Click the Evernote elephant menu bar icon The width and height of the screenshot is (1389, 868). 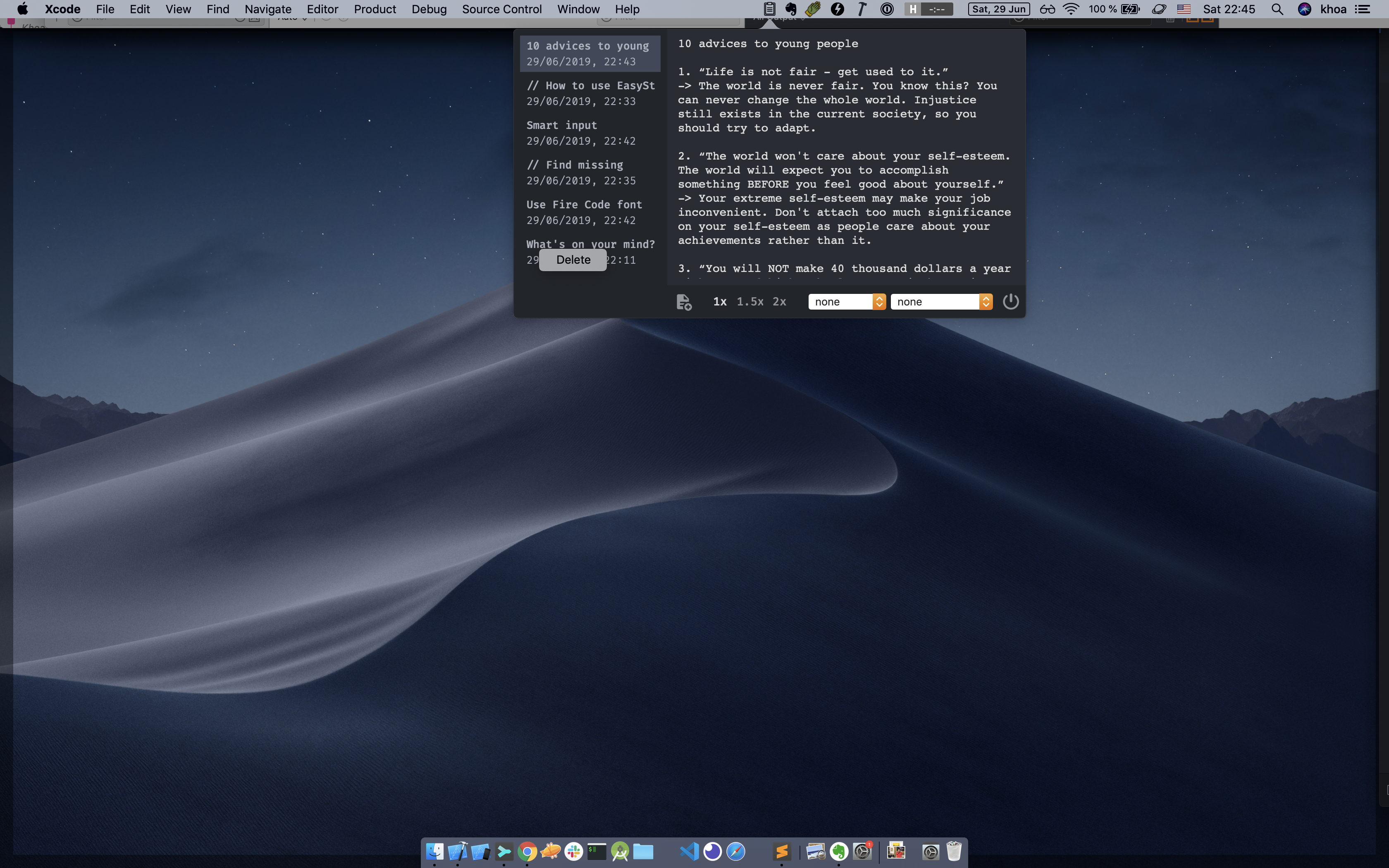pyautogui.click(x=791, y=9)
